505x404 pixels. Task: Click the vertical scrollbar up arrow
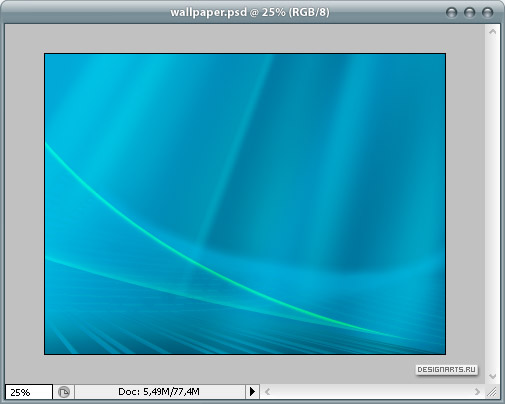point(492,32)
